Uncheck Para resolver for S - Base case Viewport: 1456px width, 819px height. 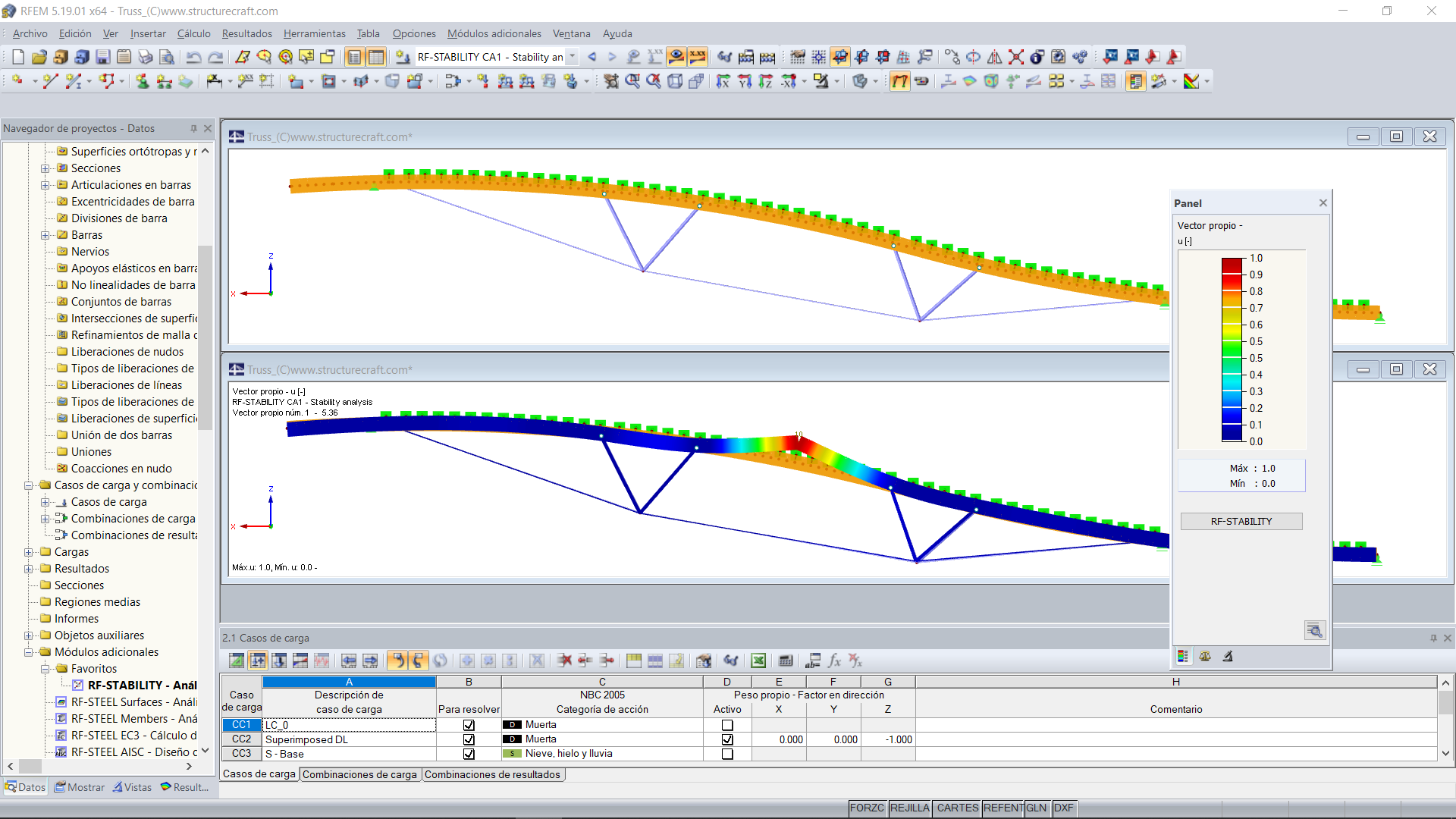(469, 754)
